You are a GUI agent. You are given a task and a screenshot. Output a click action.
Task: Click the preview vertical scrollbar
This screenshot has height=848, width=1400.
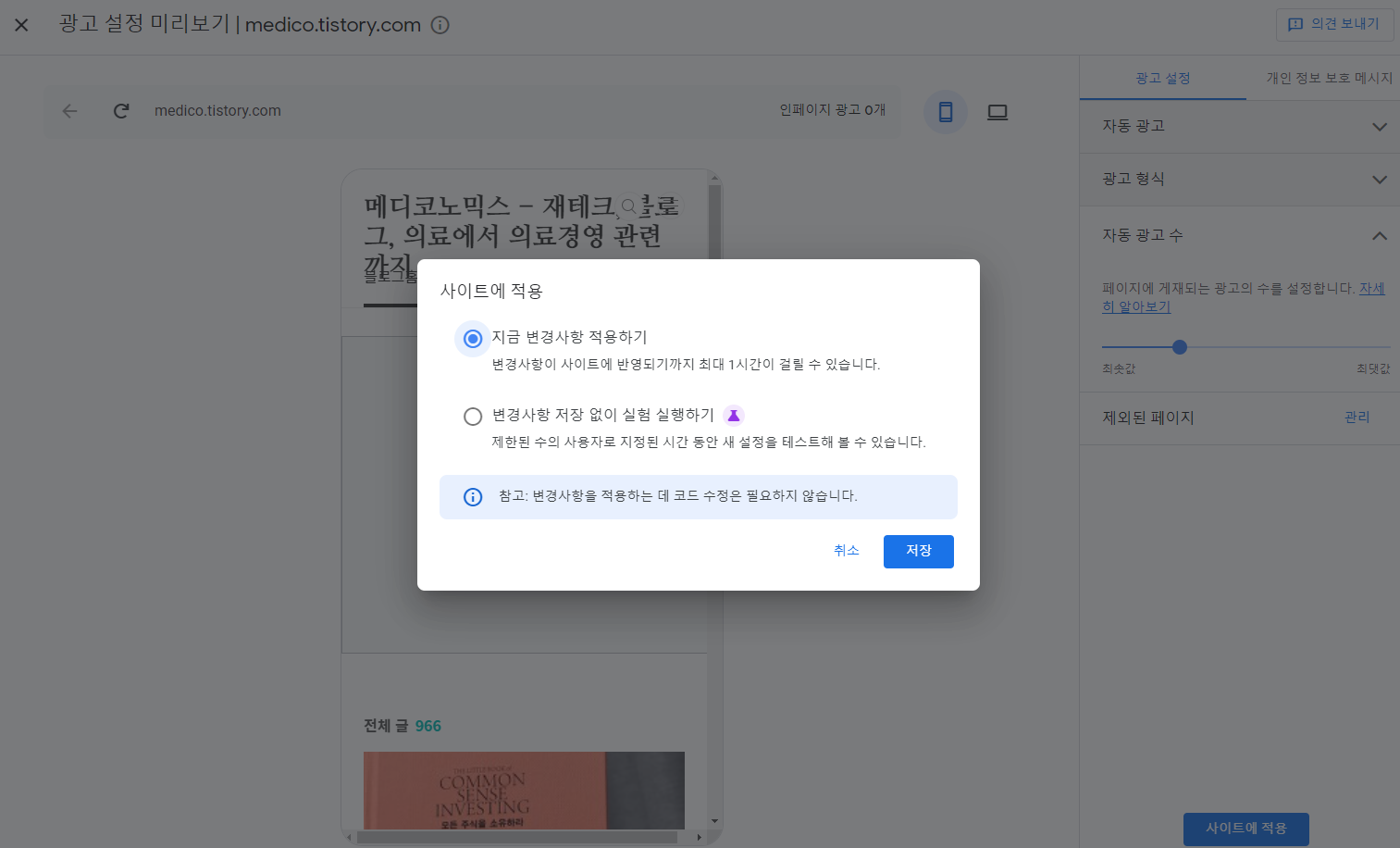tap(714, 222)
